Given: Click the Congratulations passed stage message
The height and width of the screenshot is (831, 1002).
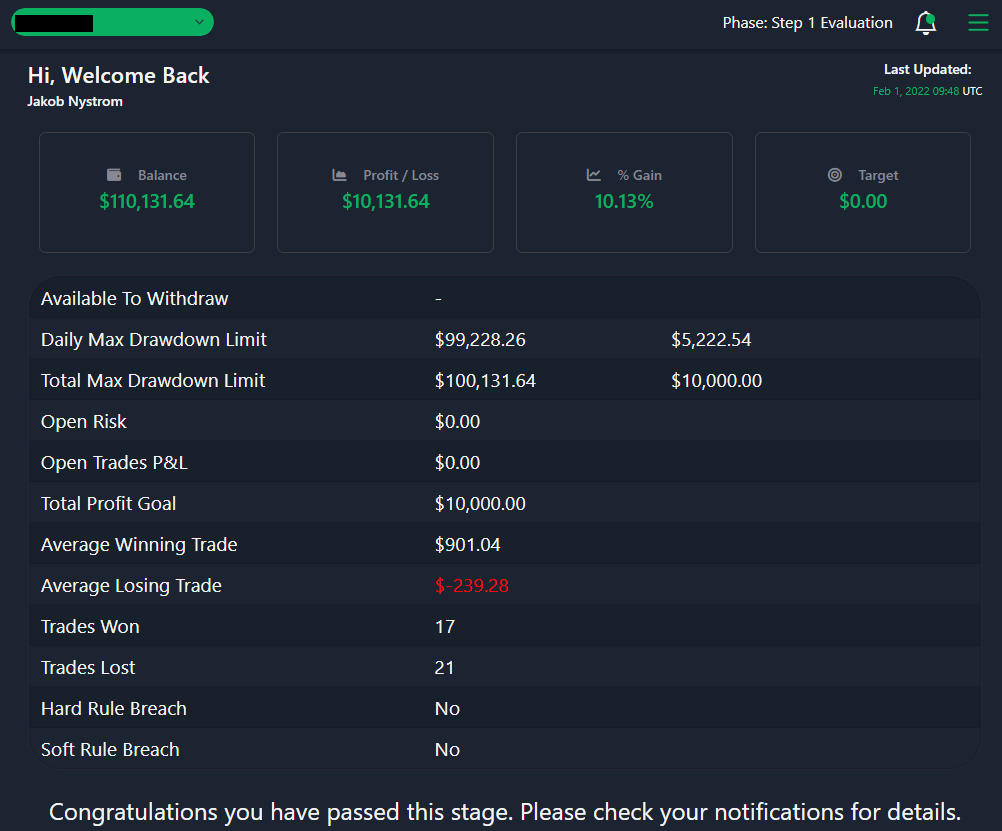Looking at the screenshot, I should pos(505,812).
